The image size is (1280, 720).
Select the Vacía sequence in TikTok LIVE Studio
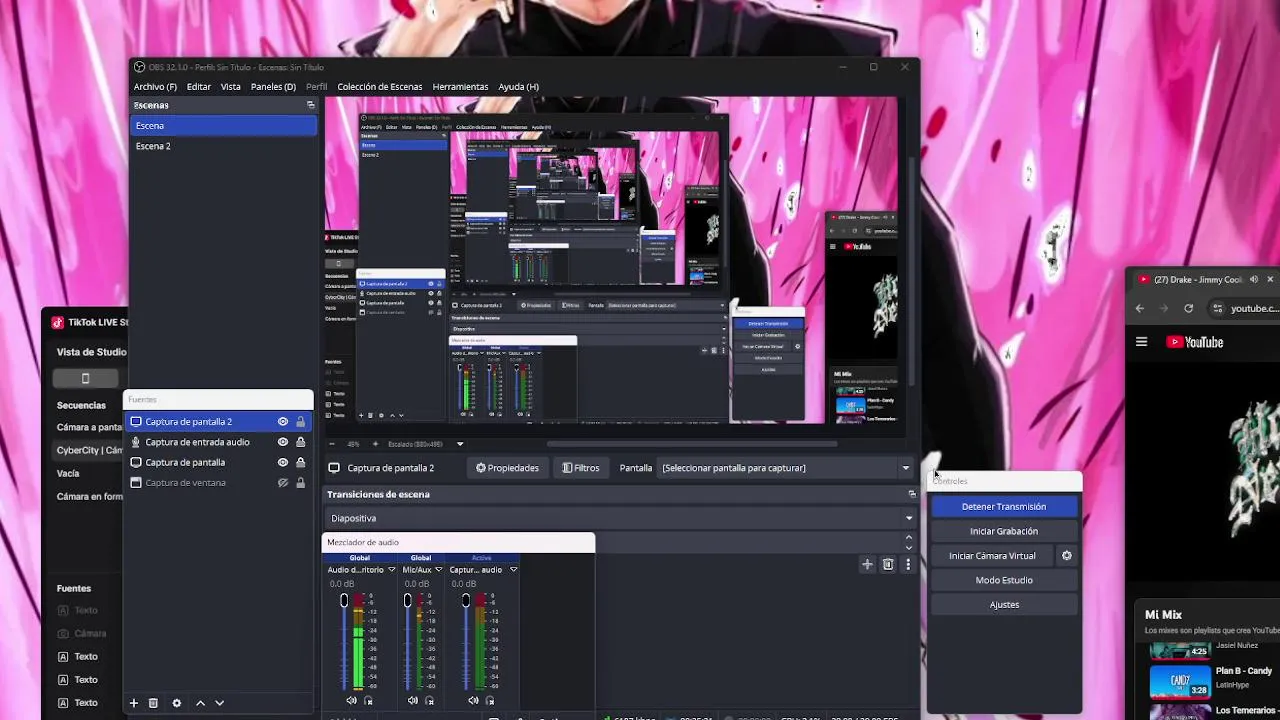68,473
